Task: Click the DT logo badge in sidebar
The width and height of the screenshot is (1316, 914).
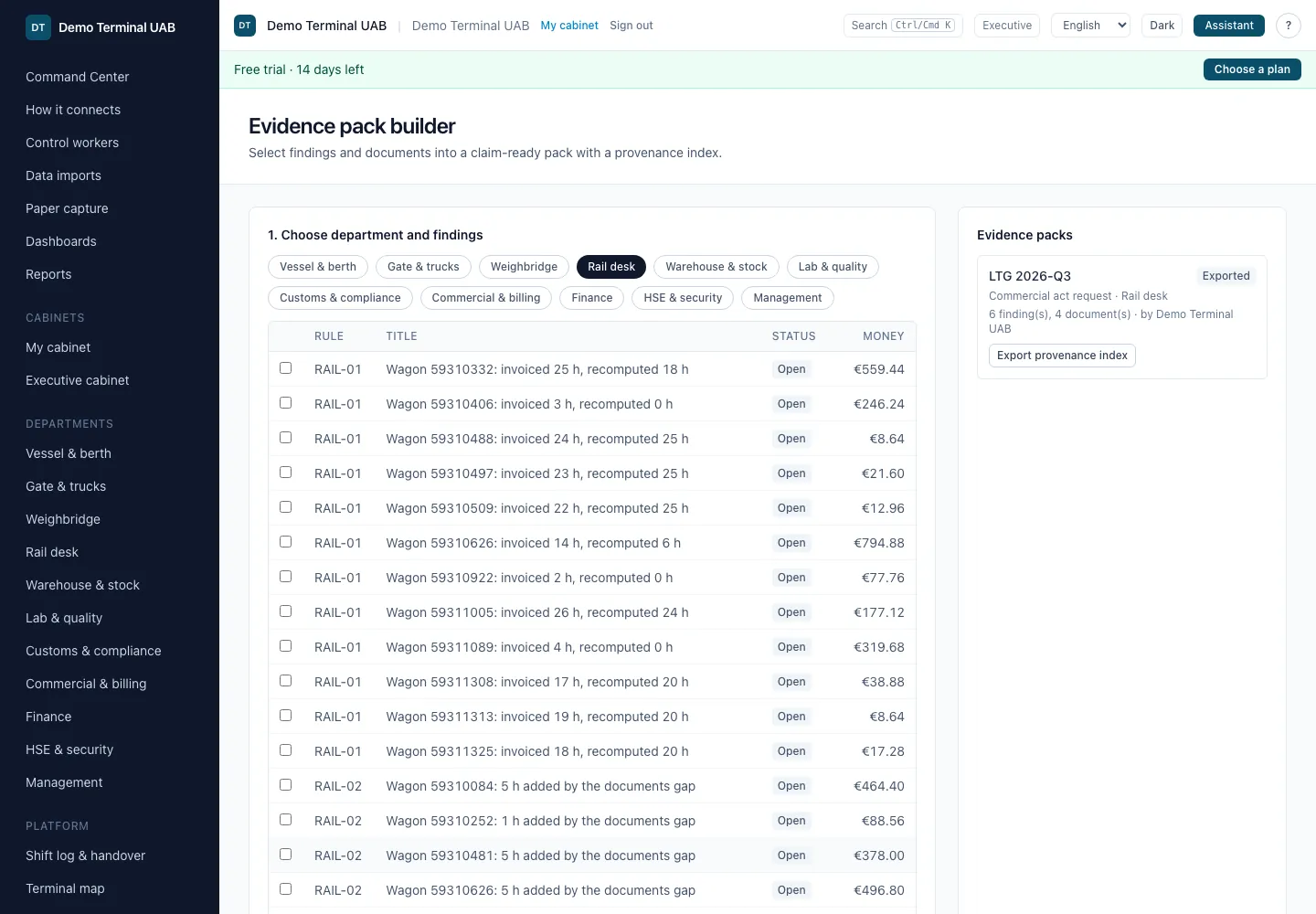Action: (38, 27)
